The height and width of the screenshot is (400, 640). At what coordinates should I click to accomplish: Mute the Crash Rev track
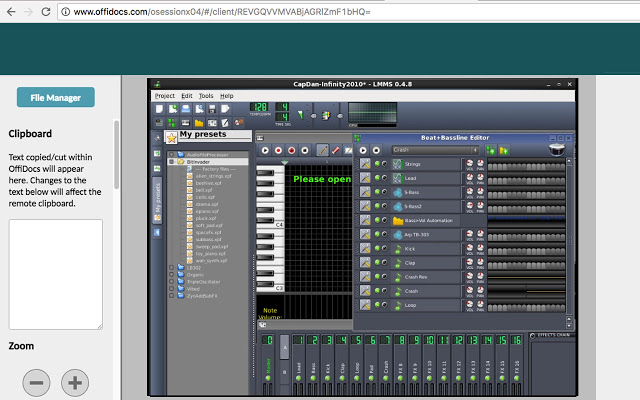(378, 276)
